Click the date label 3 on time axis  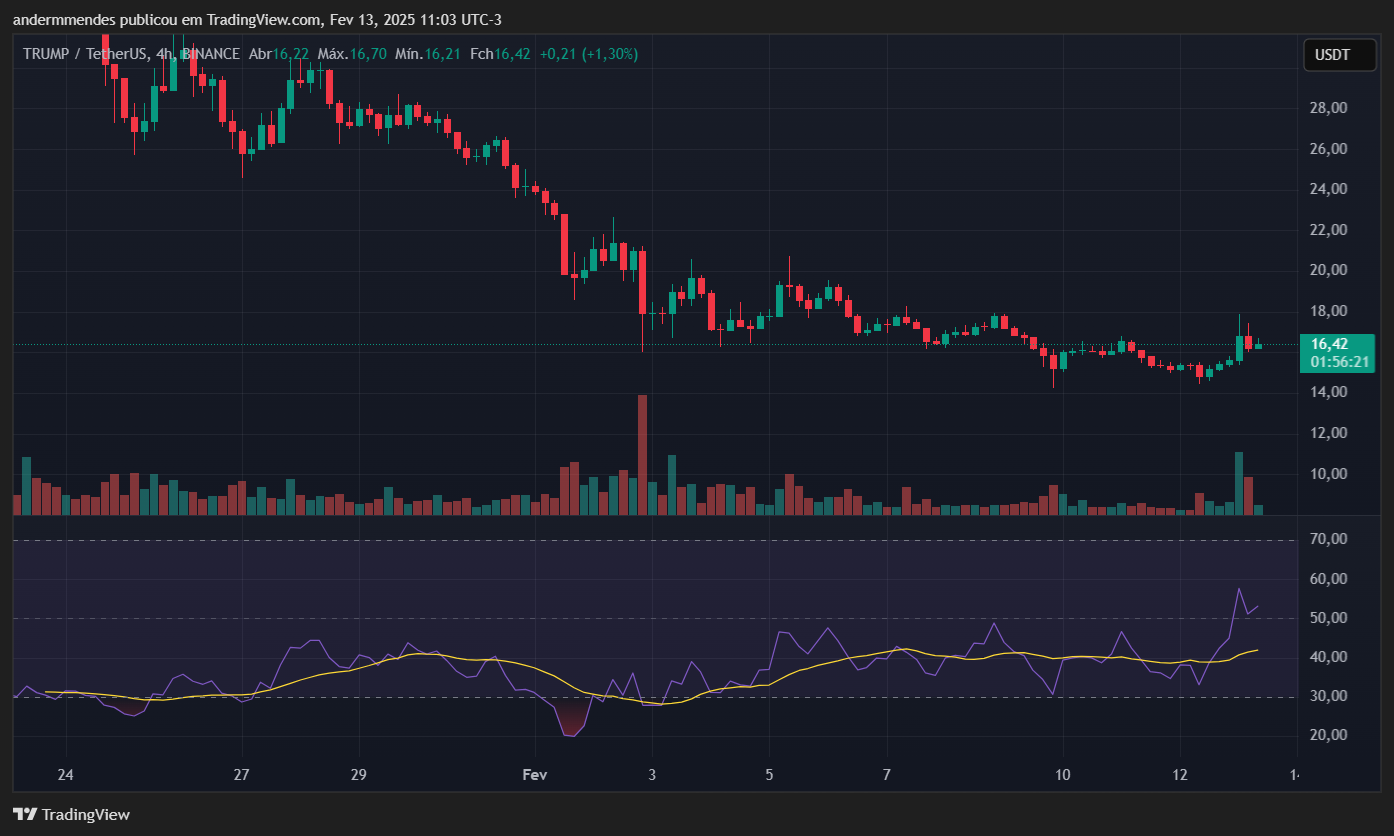point(652,775)
